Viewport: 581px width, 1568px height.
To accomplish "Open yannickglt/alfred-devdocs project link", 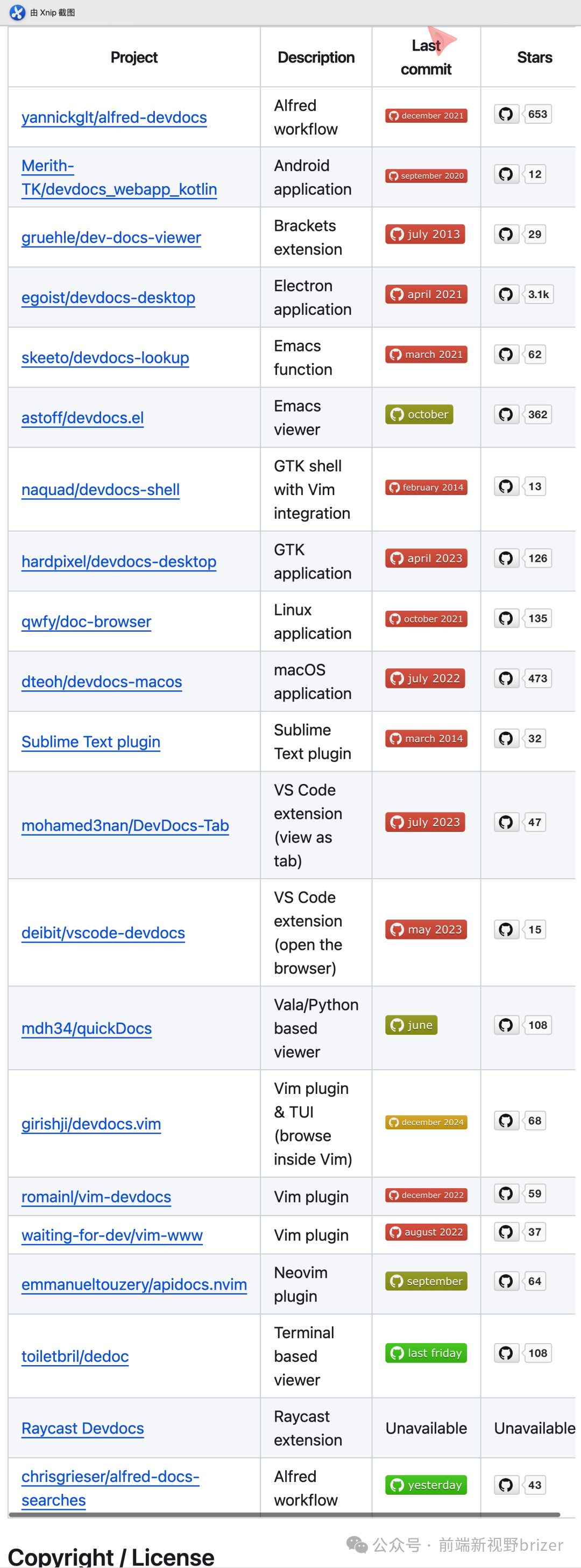I will (x=114, y=117).
